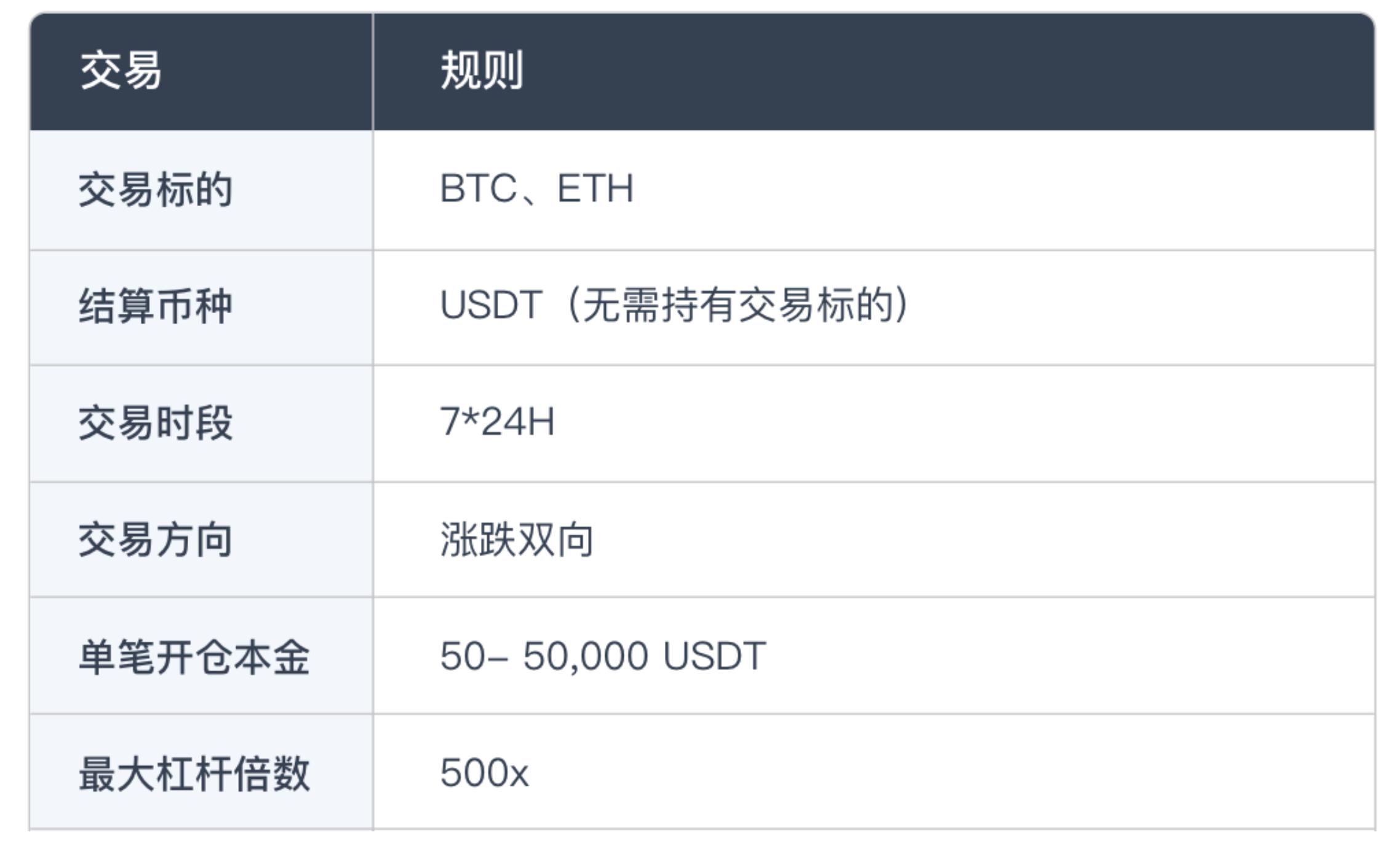Click the 交易 column header
Screen dimensions: 1400x849
tap(121, 71)
